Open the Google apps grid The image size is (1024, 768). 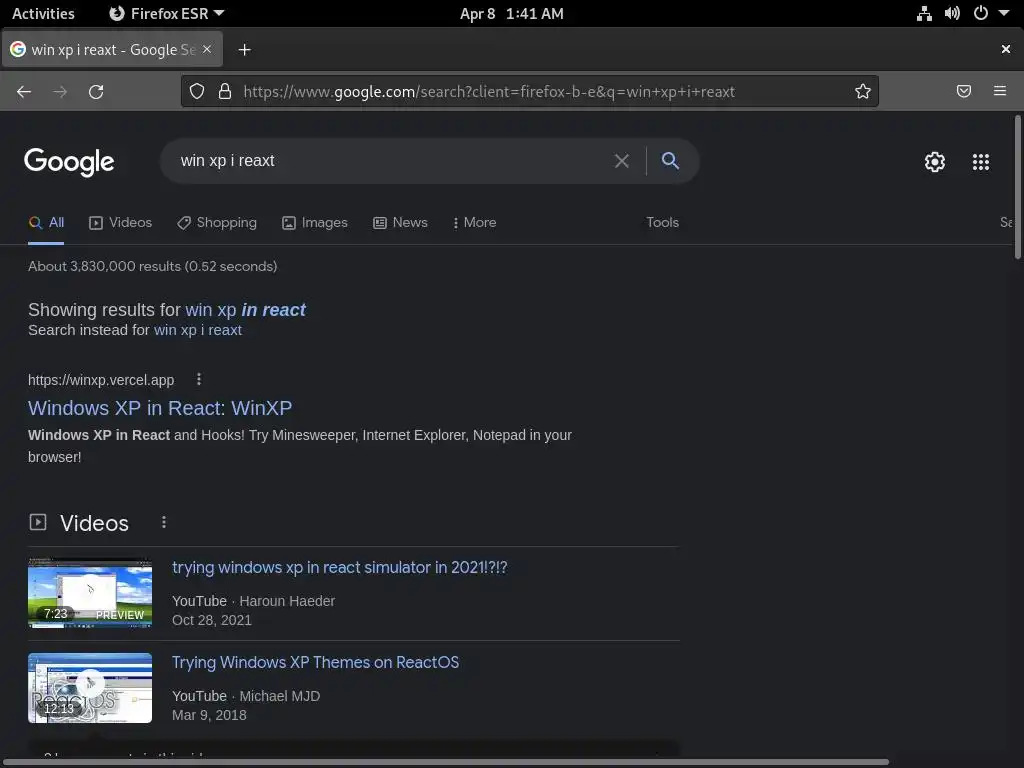pos(980,161)
